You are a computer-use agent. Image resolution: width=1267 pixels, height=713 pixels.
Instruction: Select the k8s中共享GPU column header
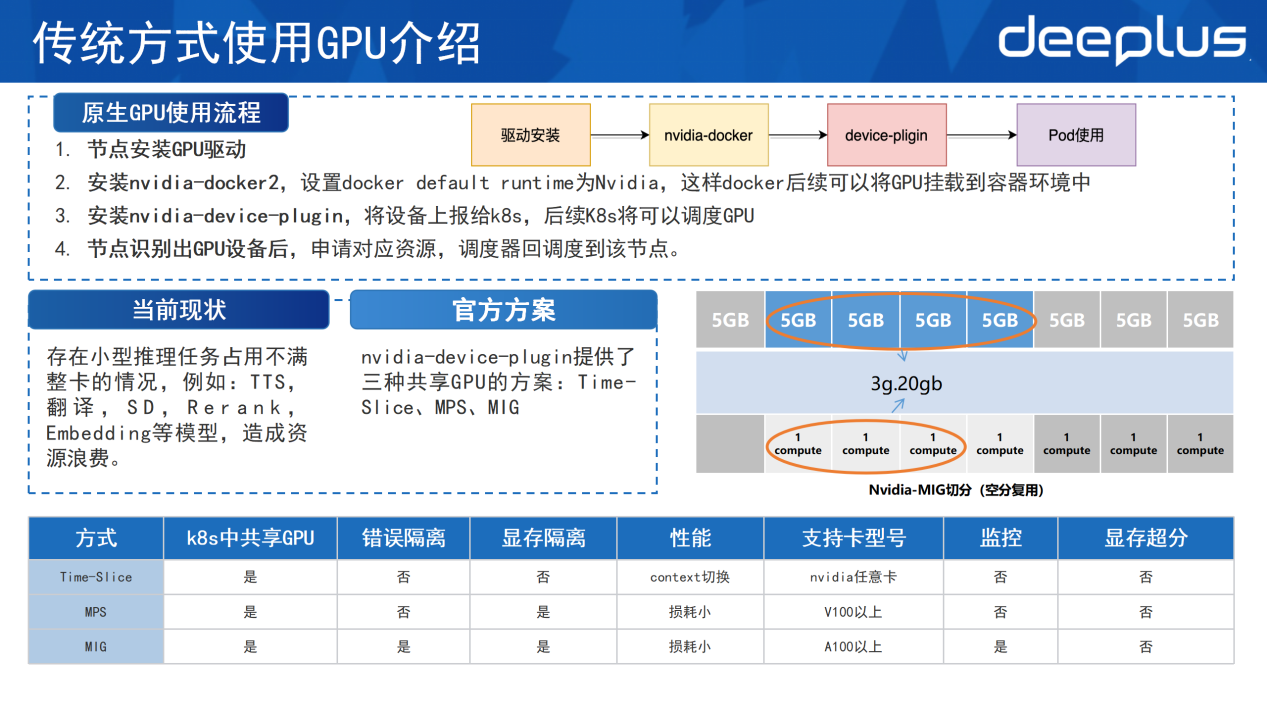point(250,538)
